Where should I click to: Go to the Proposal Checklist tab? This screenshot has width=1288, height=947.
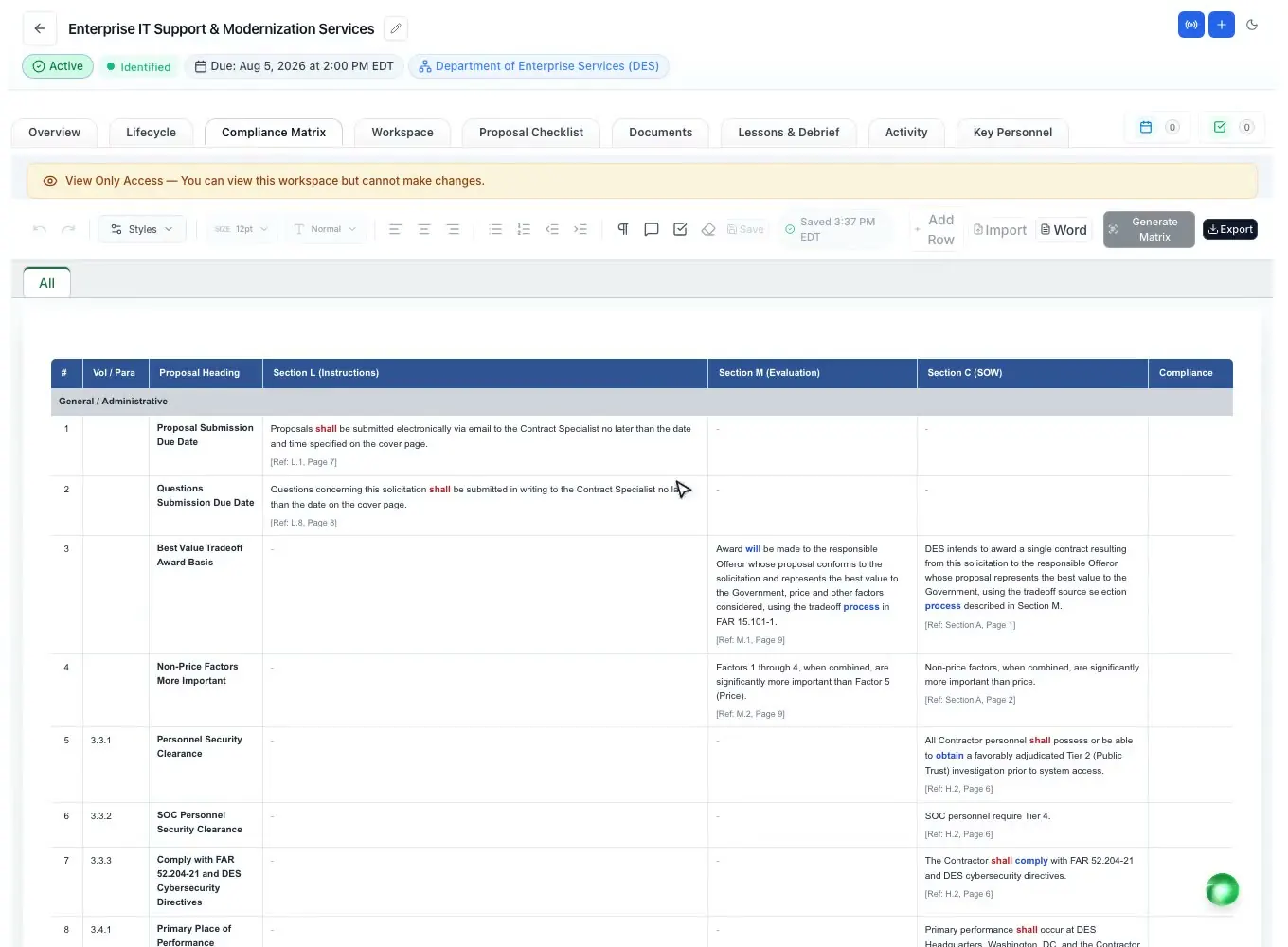(531, 133)
